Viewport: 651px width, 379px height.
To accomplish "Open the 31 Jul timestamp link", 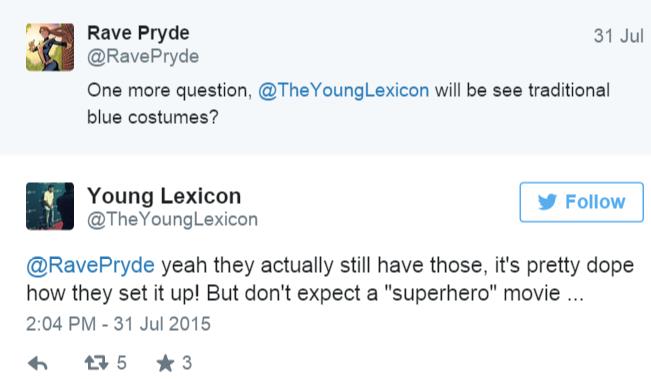I will 619,36.
